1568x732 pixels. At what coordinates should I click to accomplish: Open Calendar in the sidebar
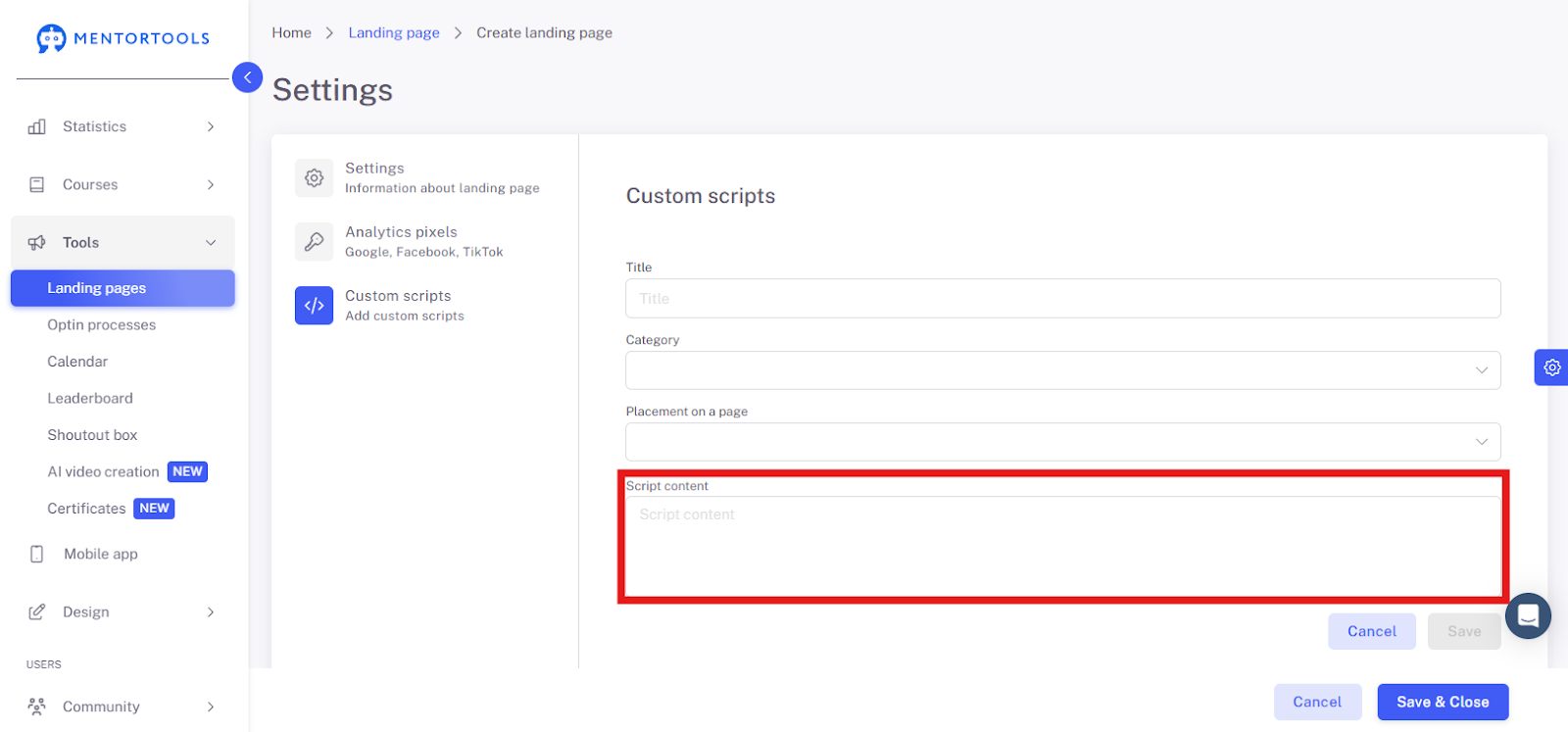coord(77,362)
